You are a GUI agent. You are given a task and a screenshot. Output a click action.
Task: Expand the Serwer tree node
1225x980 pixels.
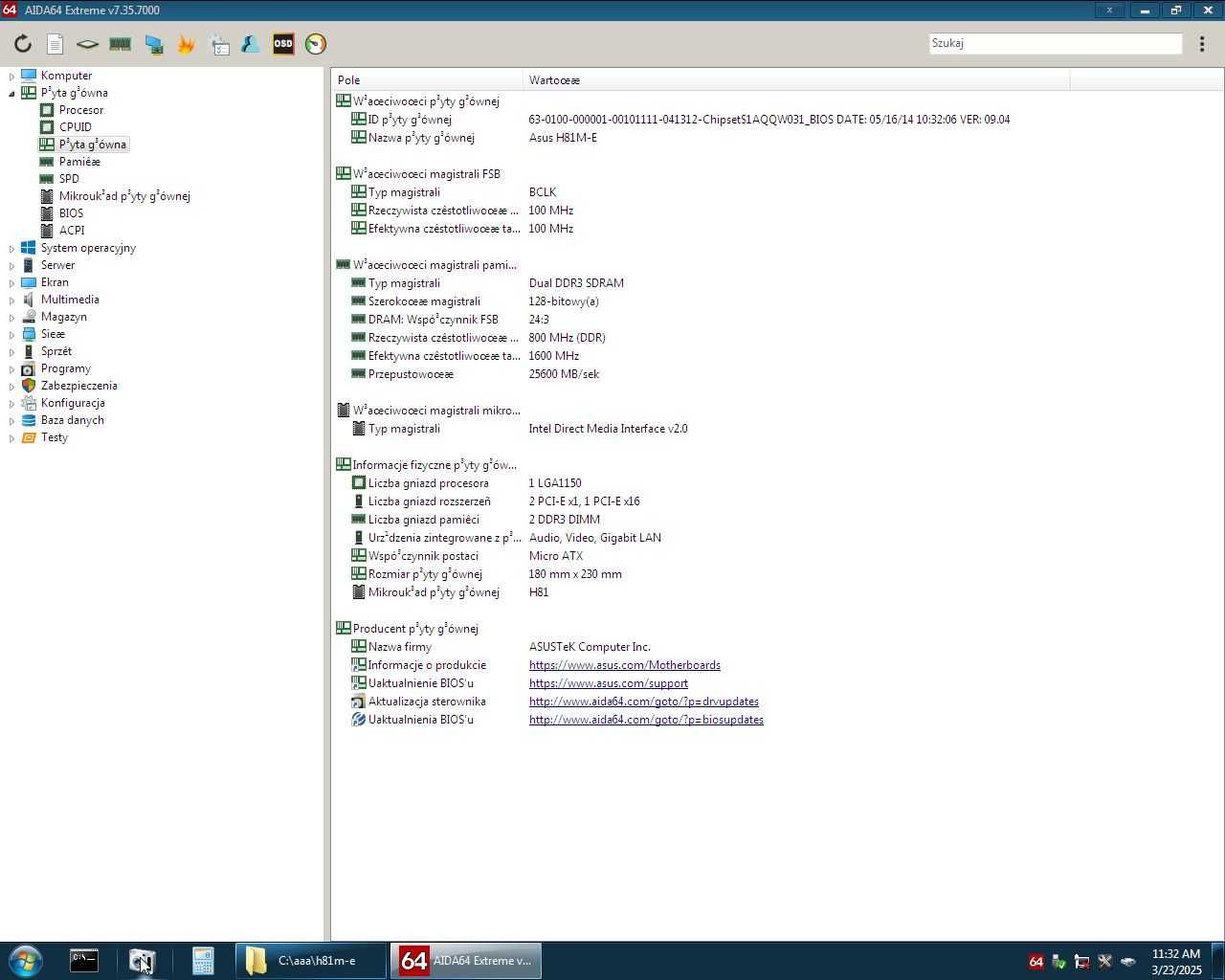[11, 265]
